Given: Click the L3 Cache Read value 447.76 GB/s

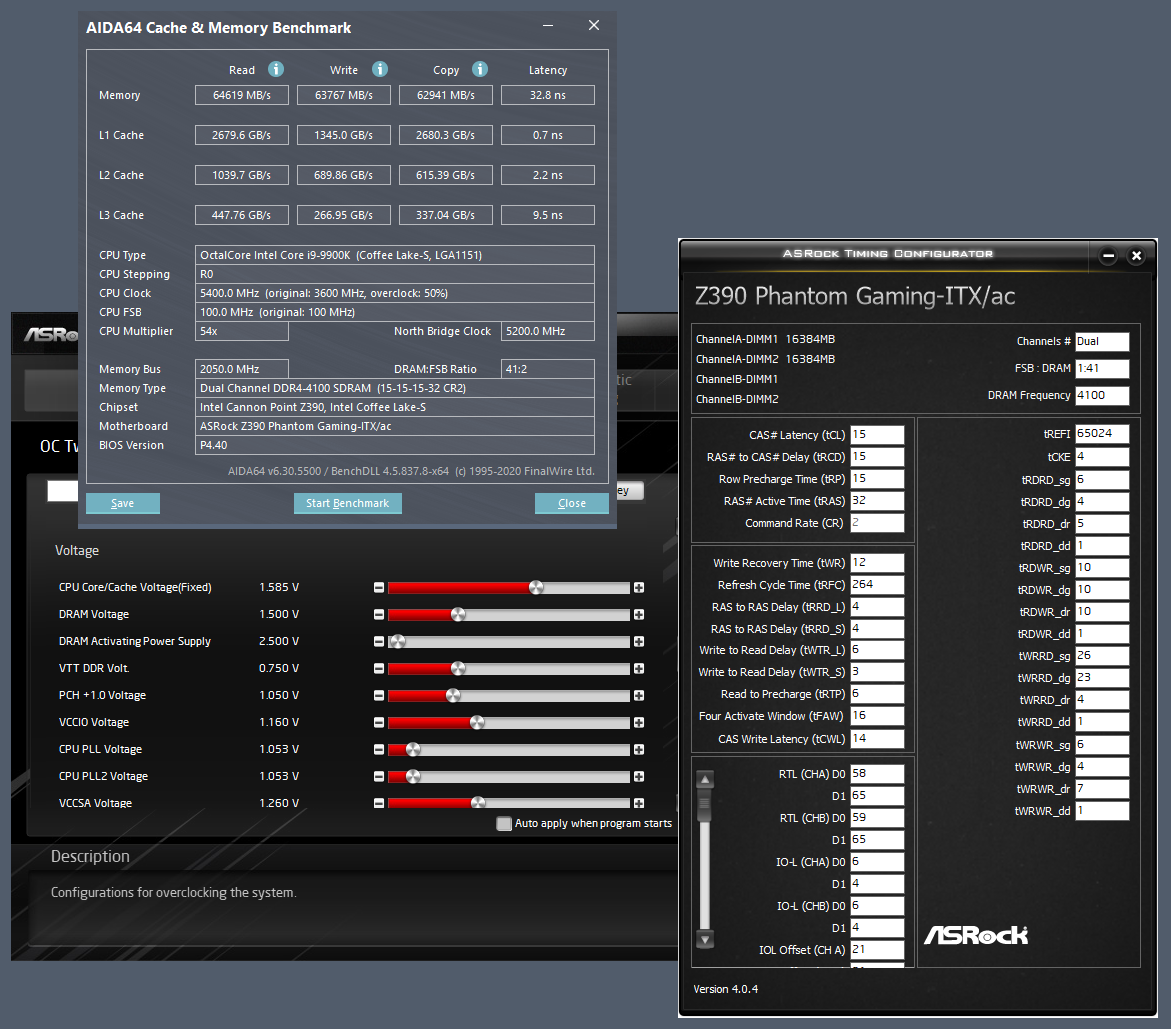Looking at the screenshot, I should 242,215.
